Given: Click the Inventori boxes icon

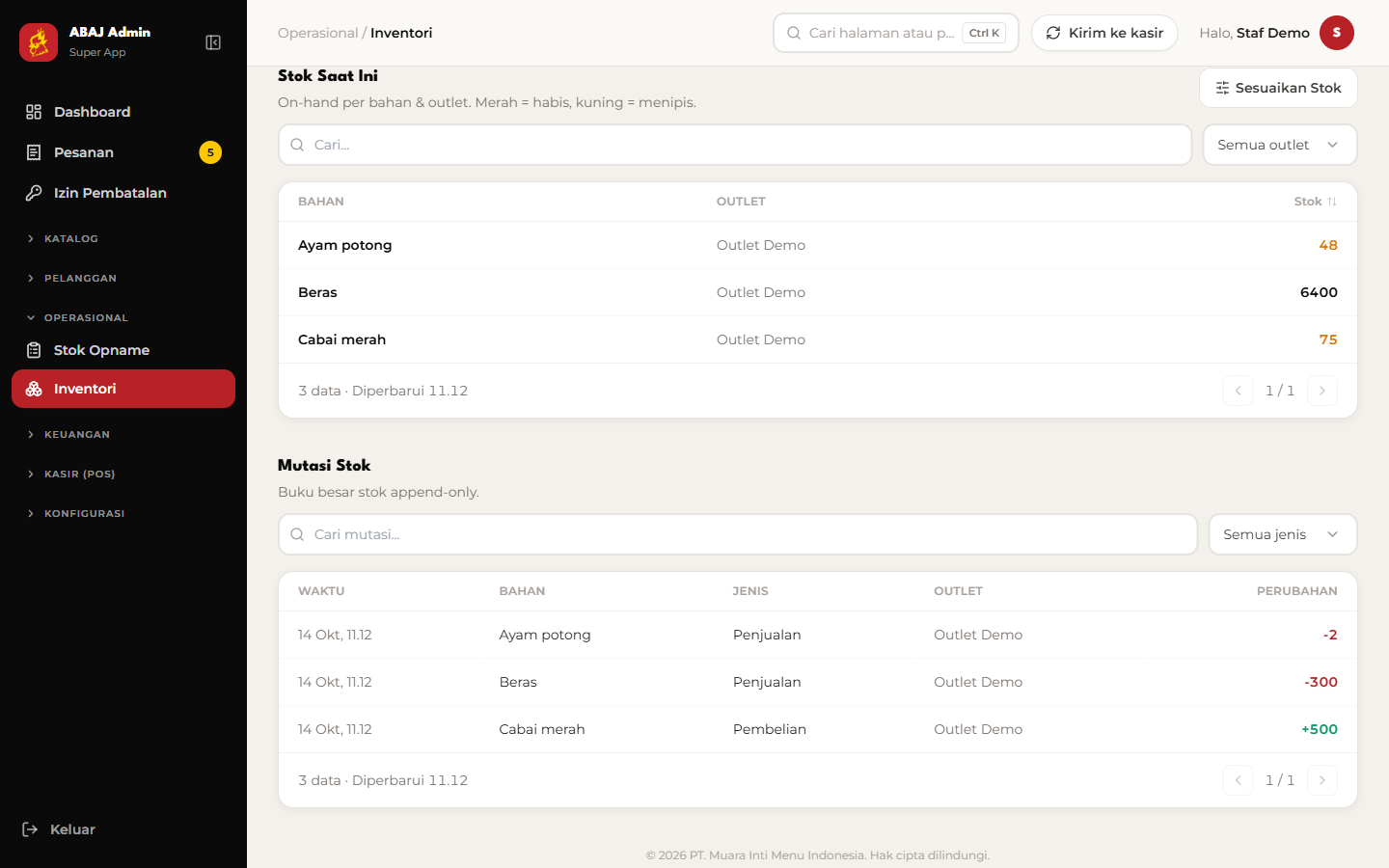Looking at the screenshot, I should pyautogui.click(x=34, y=389).
